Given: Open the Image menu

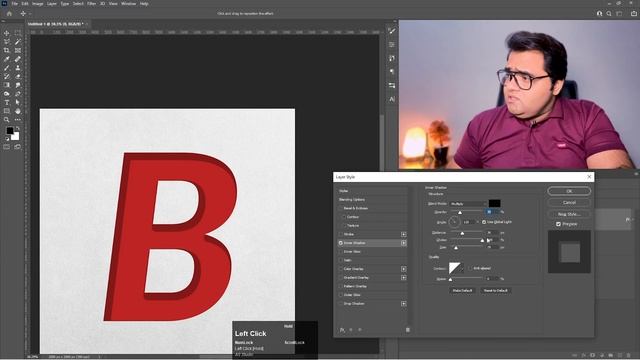Looking at the screenshot, I should (x=38, y=3).
